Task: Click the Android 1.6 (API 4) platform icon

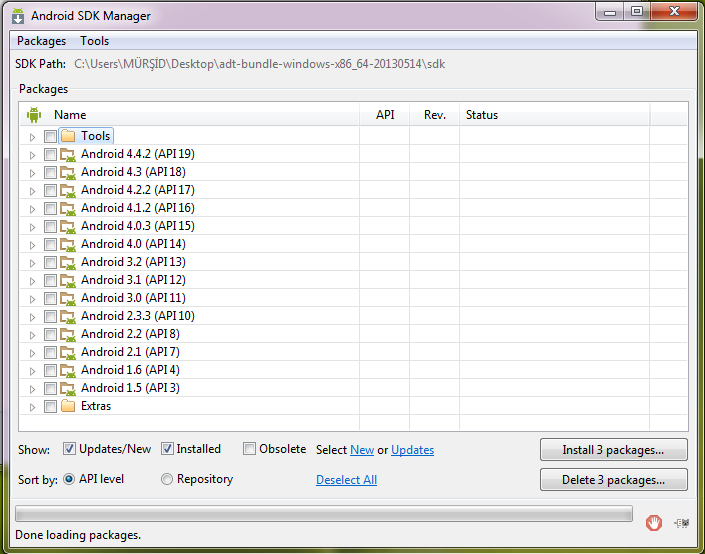Action: [x=68, y=370]
